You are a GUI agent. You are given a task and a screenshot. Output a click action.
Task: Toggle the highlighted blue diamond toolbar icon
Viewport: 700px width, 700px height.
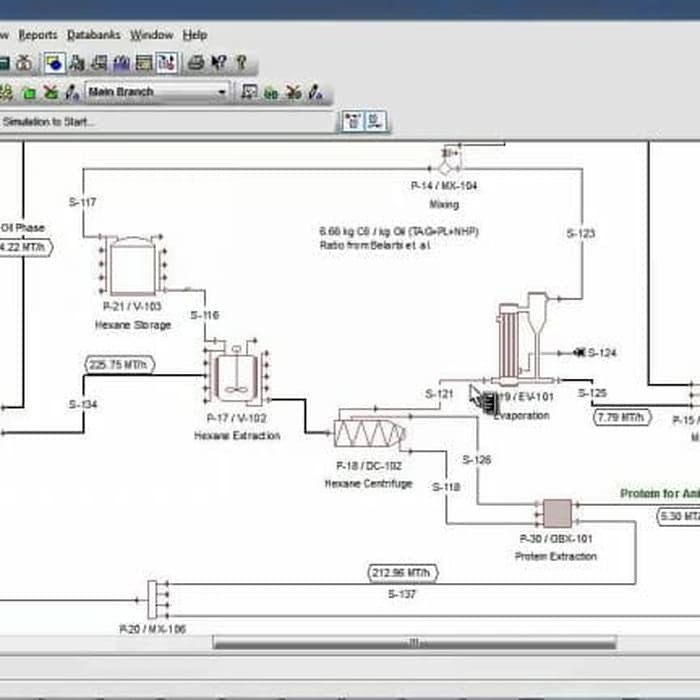(x=54, y=63)
